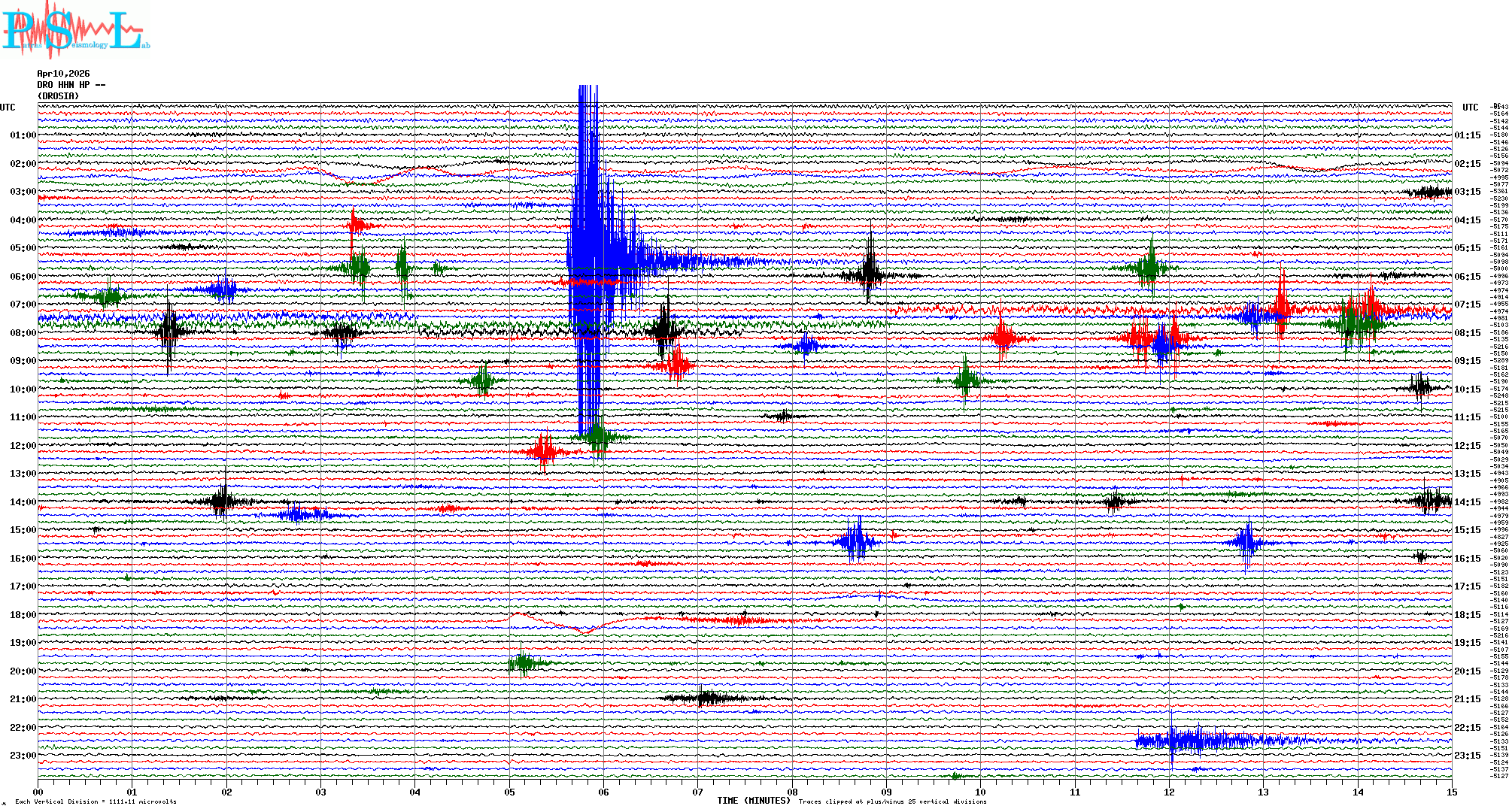Select the 23:00 hour label on left

(x=23, y=756)
